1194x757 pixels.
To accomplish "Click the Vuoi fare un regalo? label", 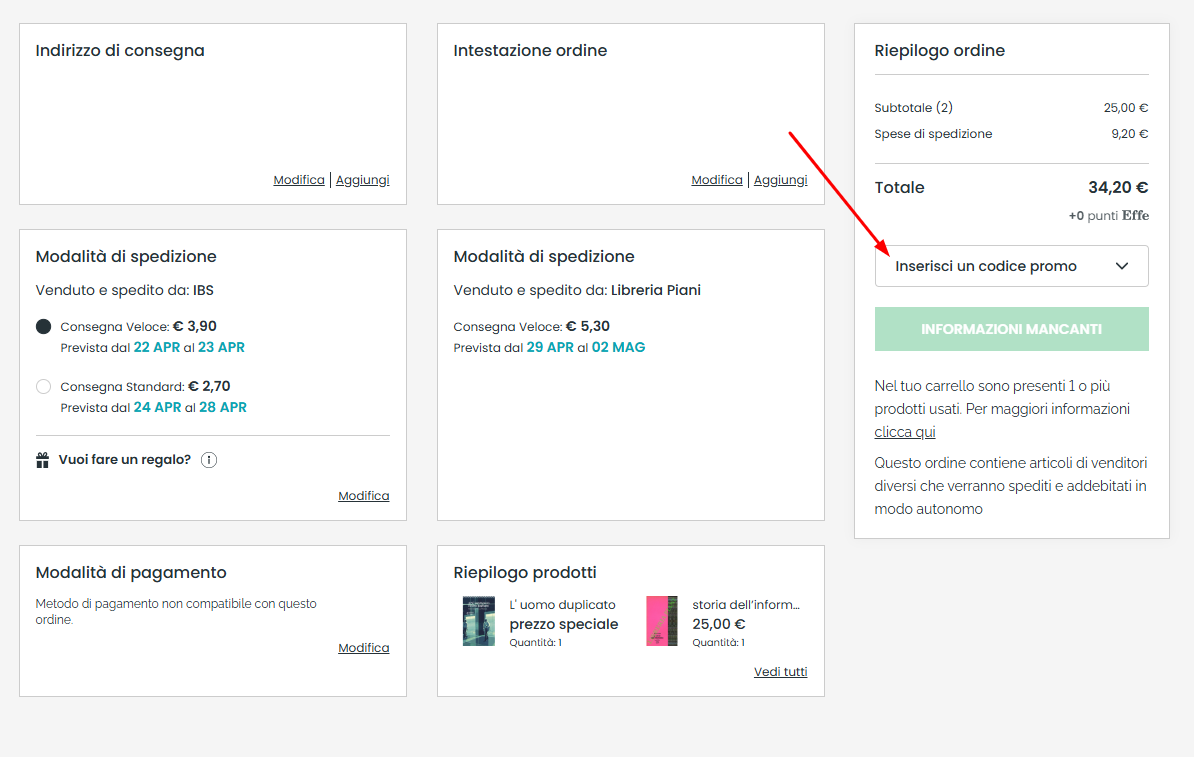I will coord(124,460).
